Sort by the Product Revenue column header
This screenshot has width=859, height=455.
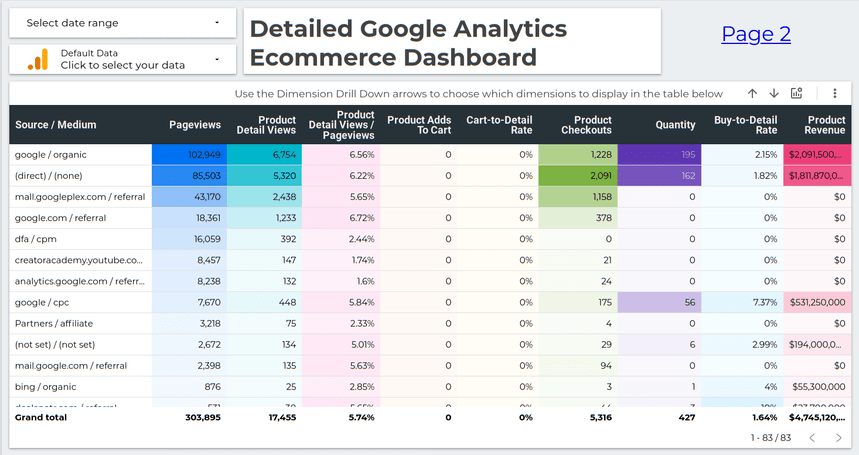(x=825, y=125)
